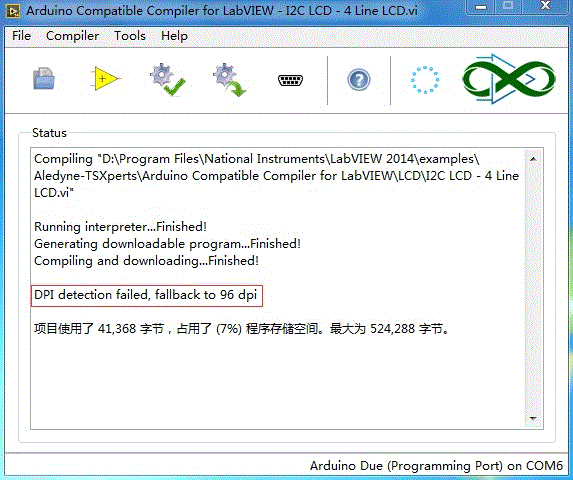Open the File menu
This screenshot has height=480, width=573.
tap(21, 36)
